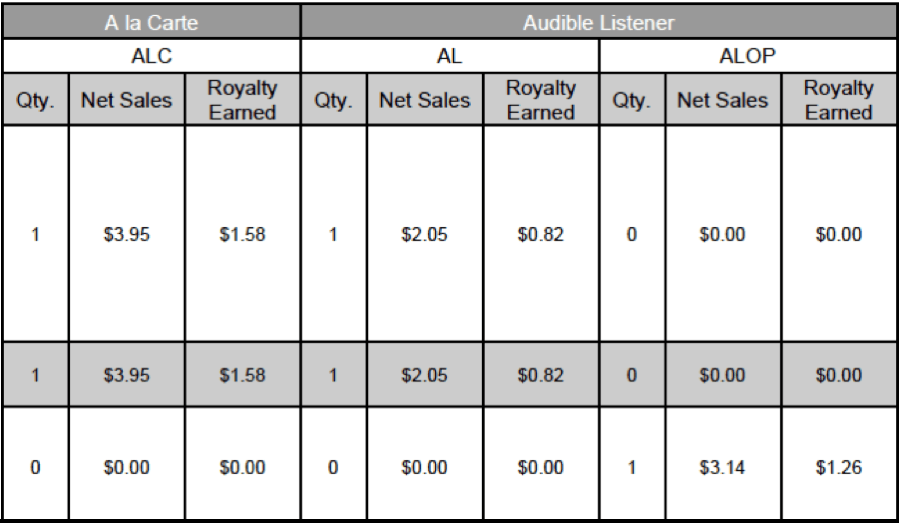
Task: Click Net Sales column header under AL
Action: click(x=424, y=100)
